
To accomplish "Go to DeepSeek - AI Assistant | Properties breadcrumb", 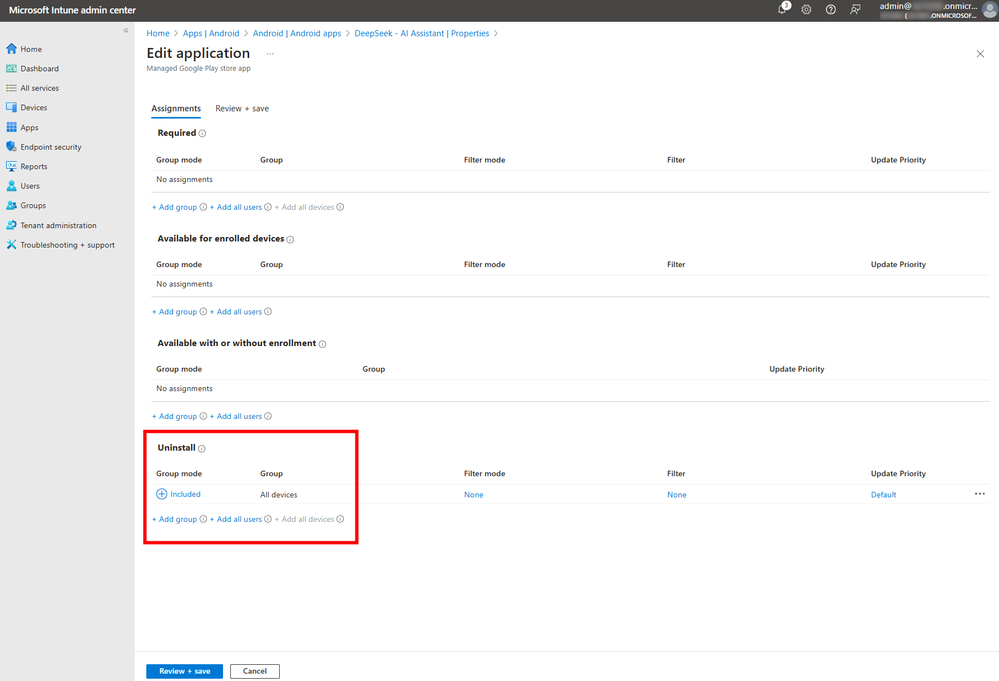I will [422, 33].
